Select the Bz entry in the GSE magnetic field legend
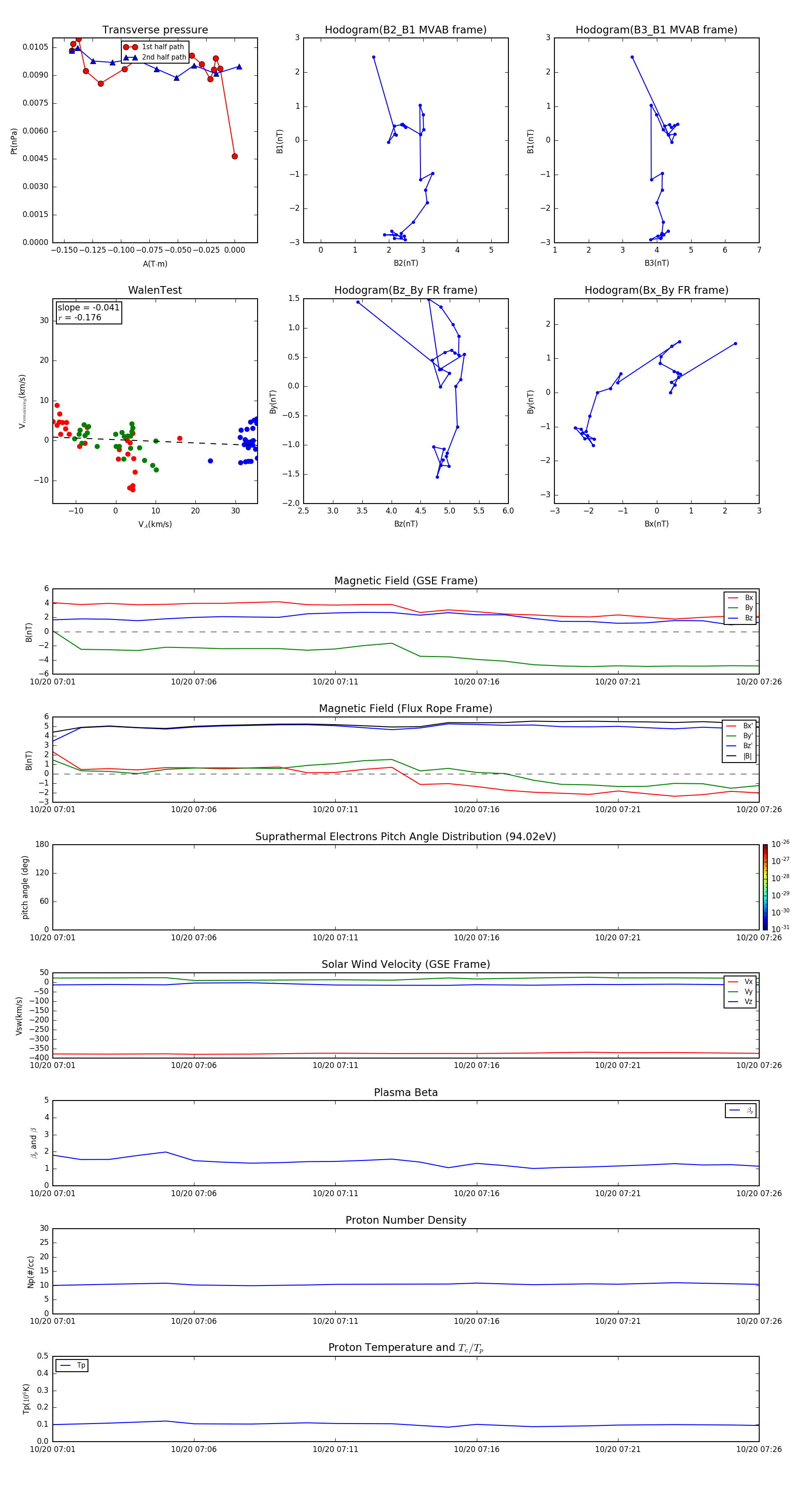The height and width of the screenshot is (1489, 812). point(740,618)
